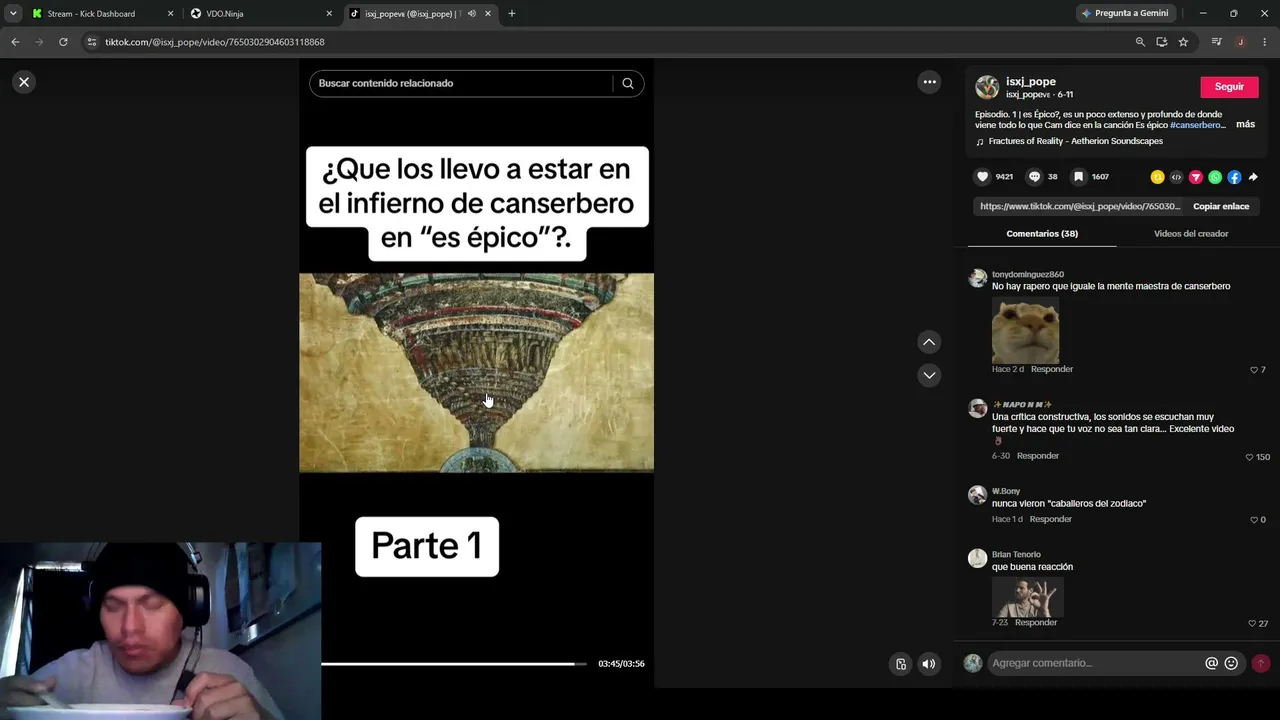
Task: Open tonydominguez860's commenter profile name
Action: click(x=1028, y=274)
